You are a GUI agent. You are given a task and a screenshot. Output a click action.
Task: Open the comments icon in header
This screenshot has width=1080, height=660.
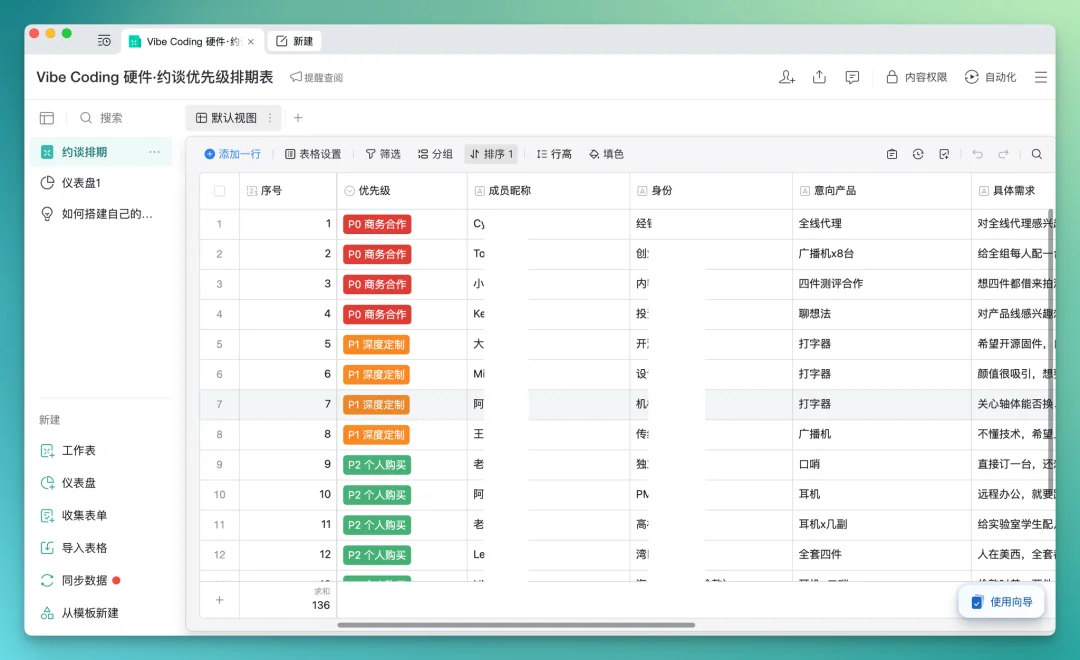[x=852, y=77]
